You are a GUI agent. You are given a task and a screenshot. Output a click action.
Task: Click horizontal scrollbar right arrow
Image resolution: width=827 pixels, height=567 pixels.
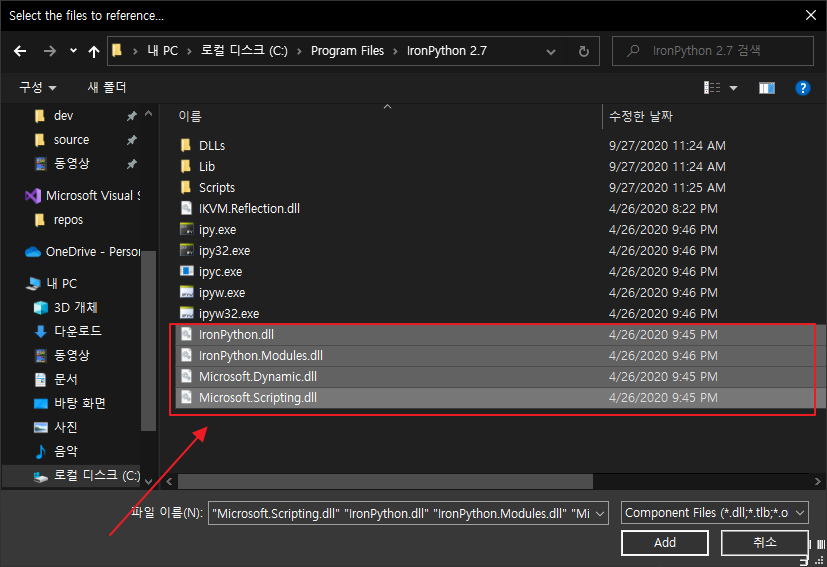click(817, 481)
